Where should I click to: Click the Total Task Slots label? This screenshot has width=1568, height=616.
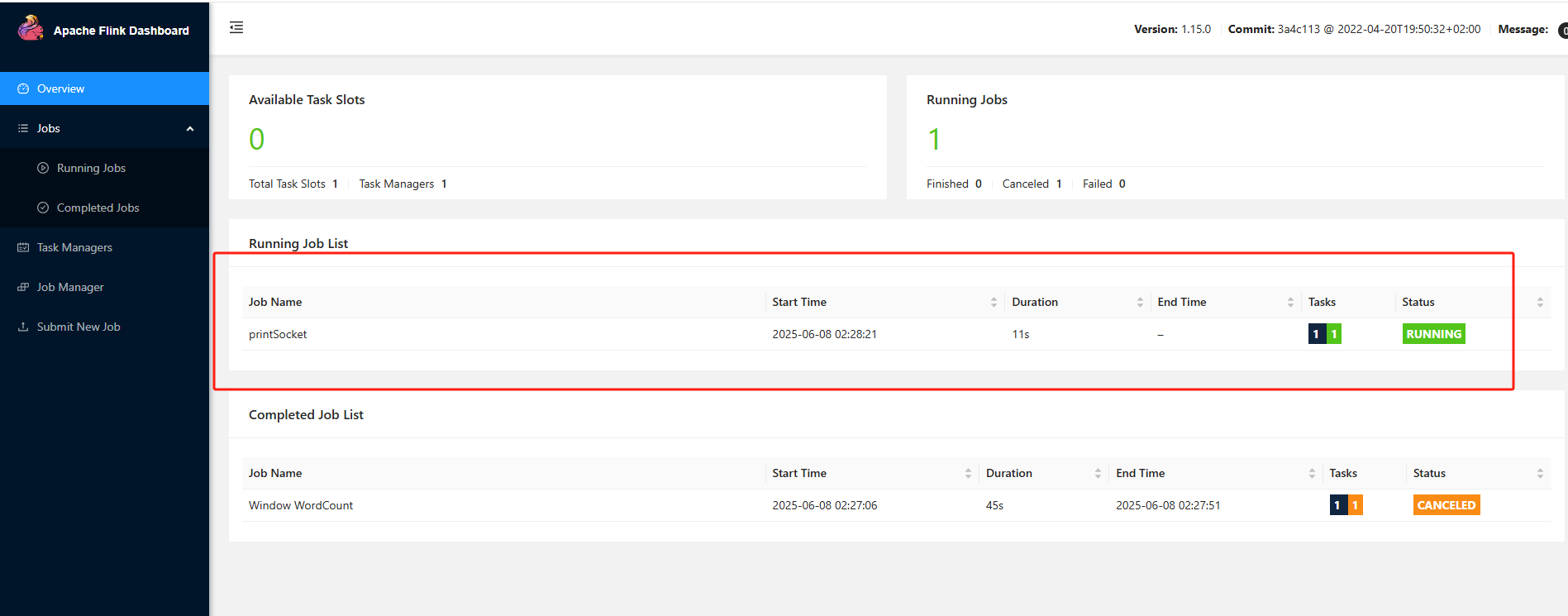coord(287,184)
